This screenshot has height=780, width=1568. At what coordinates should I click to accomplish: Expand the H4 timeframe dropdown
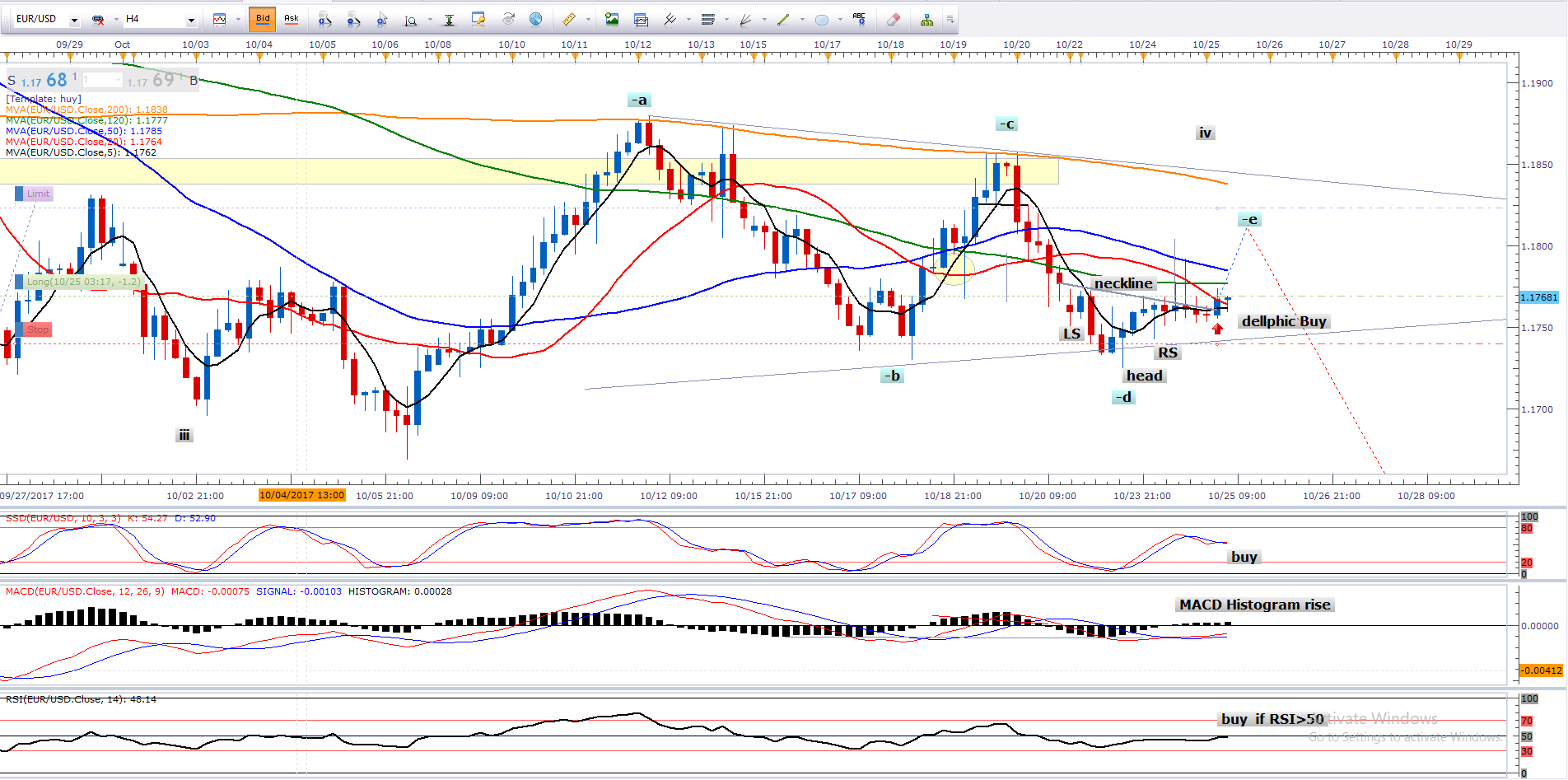tap(191, 20)
